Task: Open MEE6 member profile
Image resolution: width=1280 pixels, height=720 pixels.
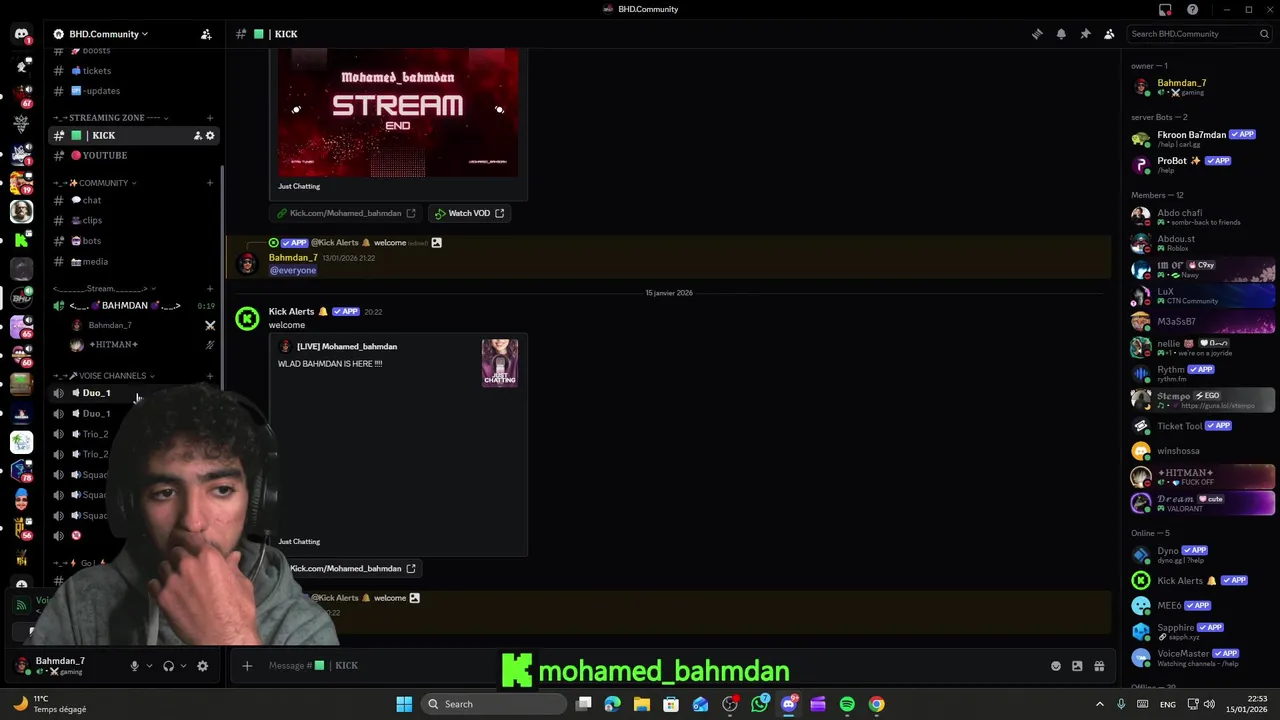Action: pyautogui.click(x=1200, y=606)
